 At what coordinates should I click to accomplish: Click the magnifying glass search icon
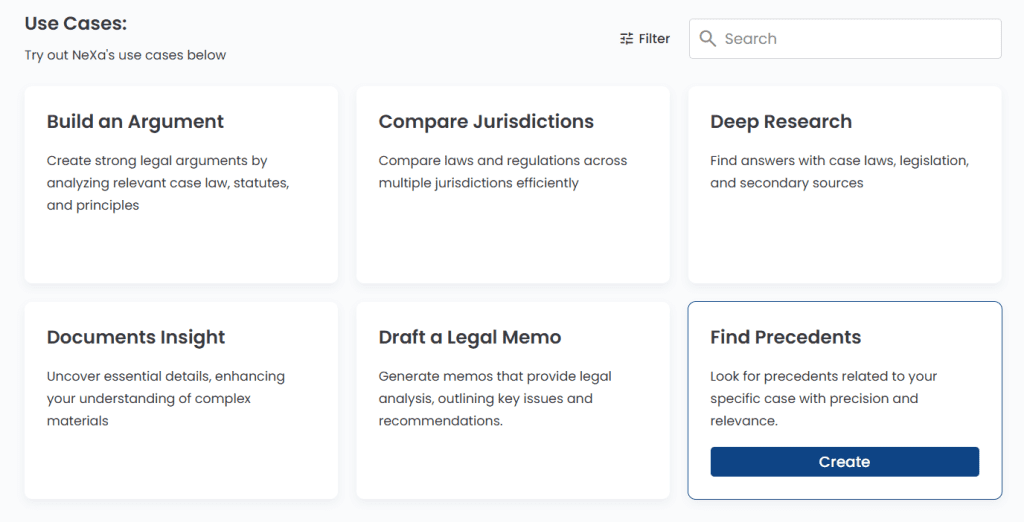click(707, 38)
